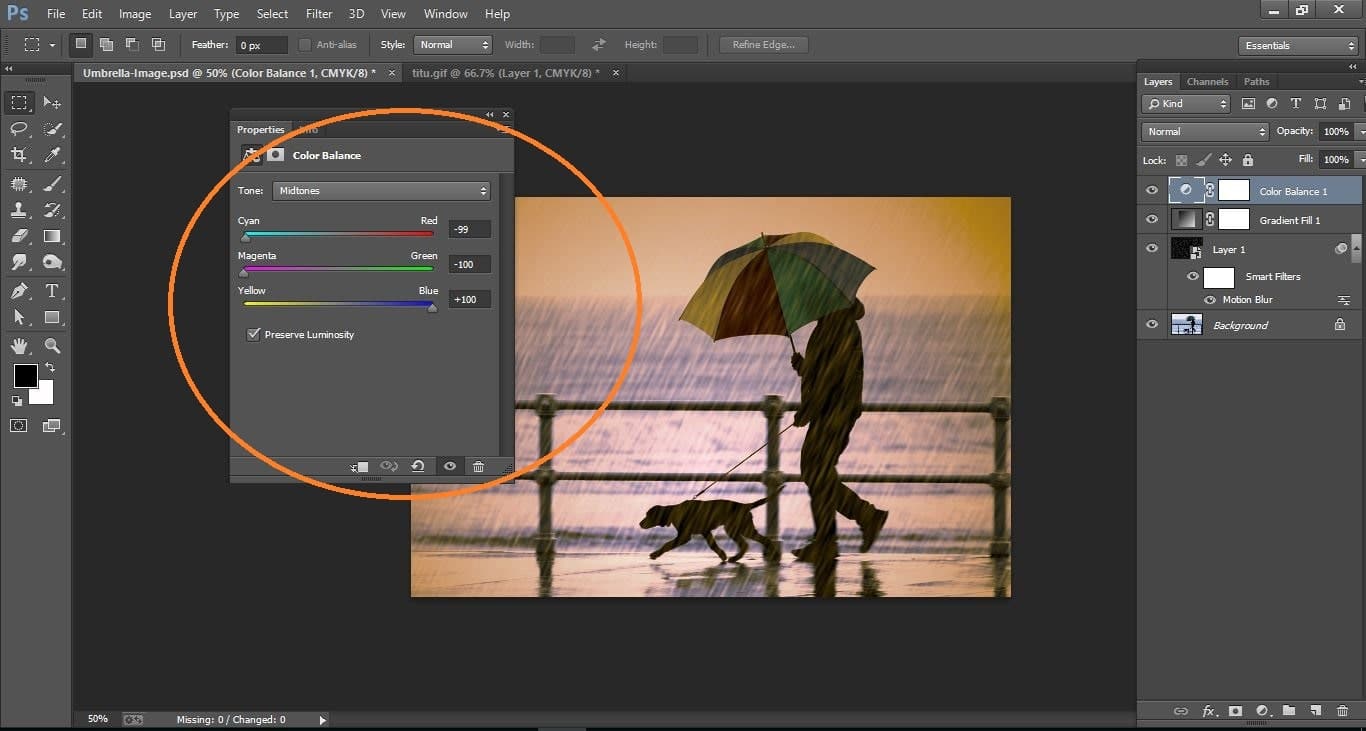Switch to the Channels tab
This screenshot has width=1366, height=731.
pos(1207,81)
